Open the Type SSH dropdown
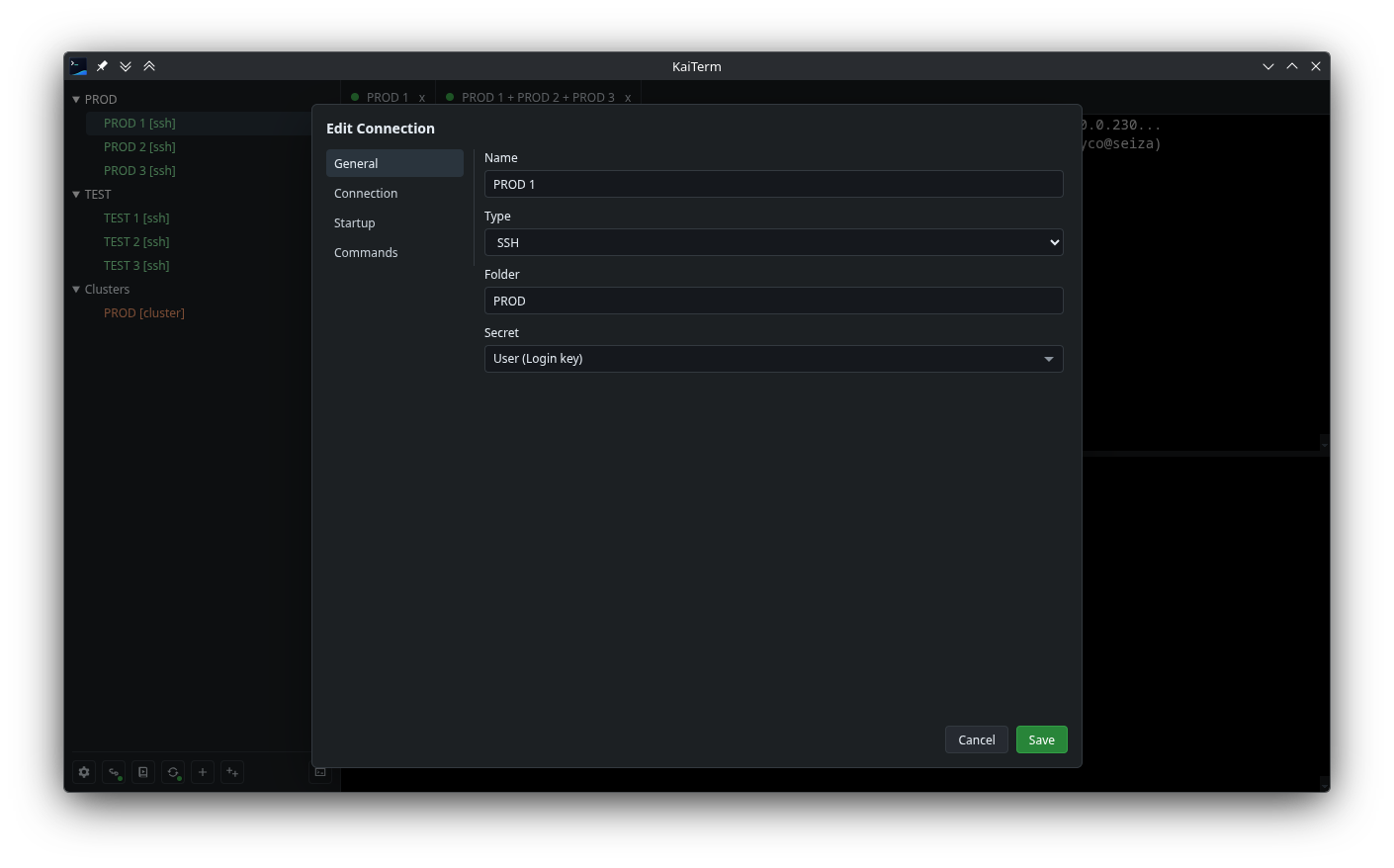1394x868 pixels. click(x=773, y=242)
